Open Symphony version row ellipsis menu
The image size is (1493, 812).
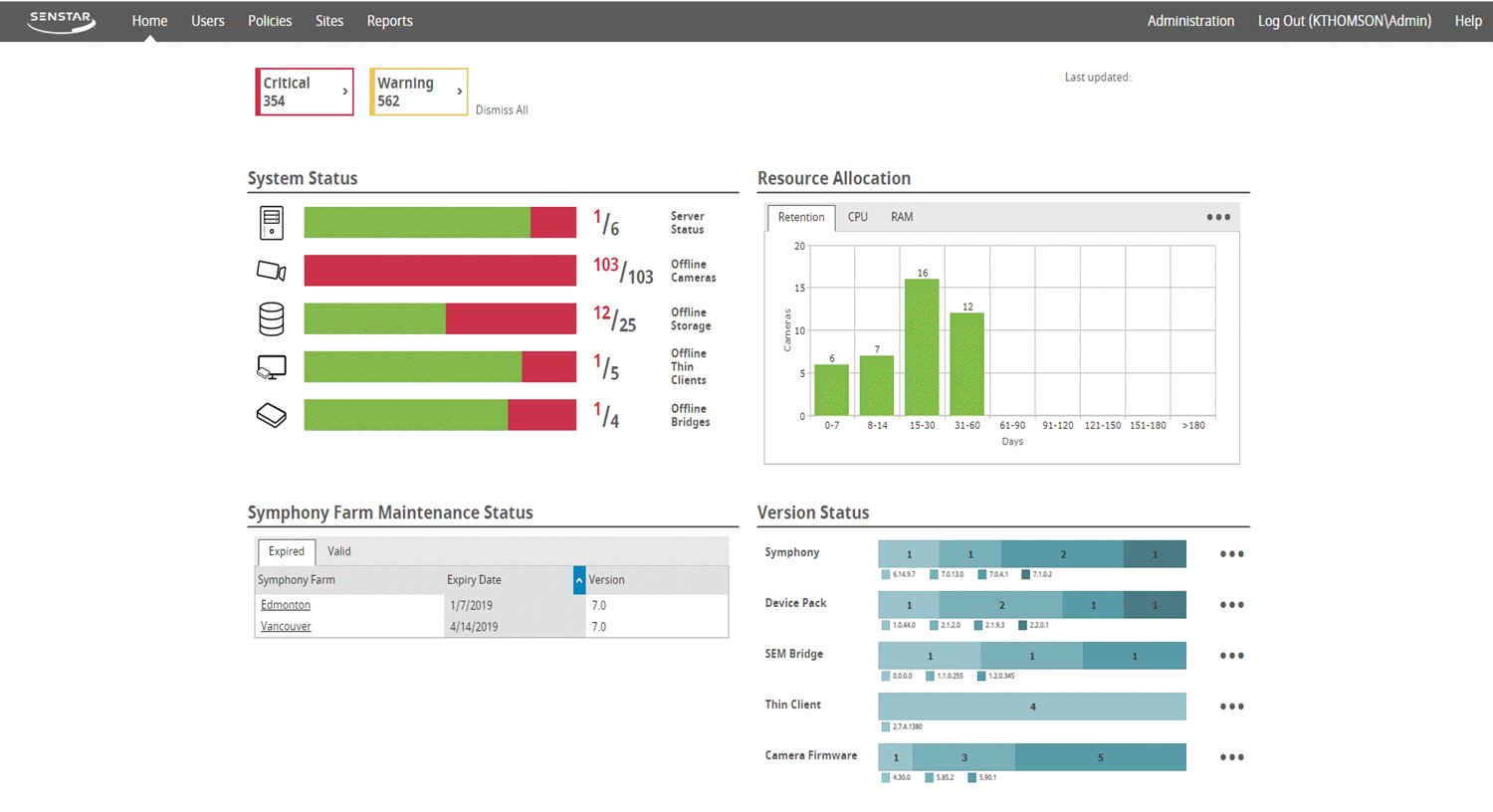pos(1231,554)
